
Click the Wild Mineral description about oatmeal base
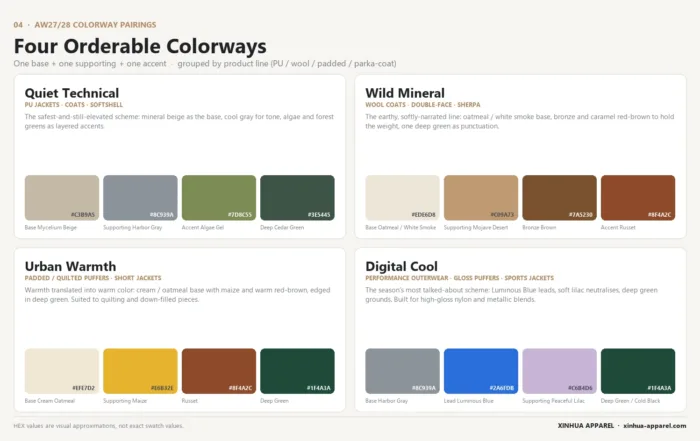520,121
